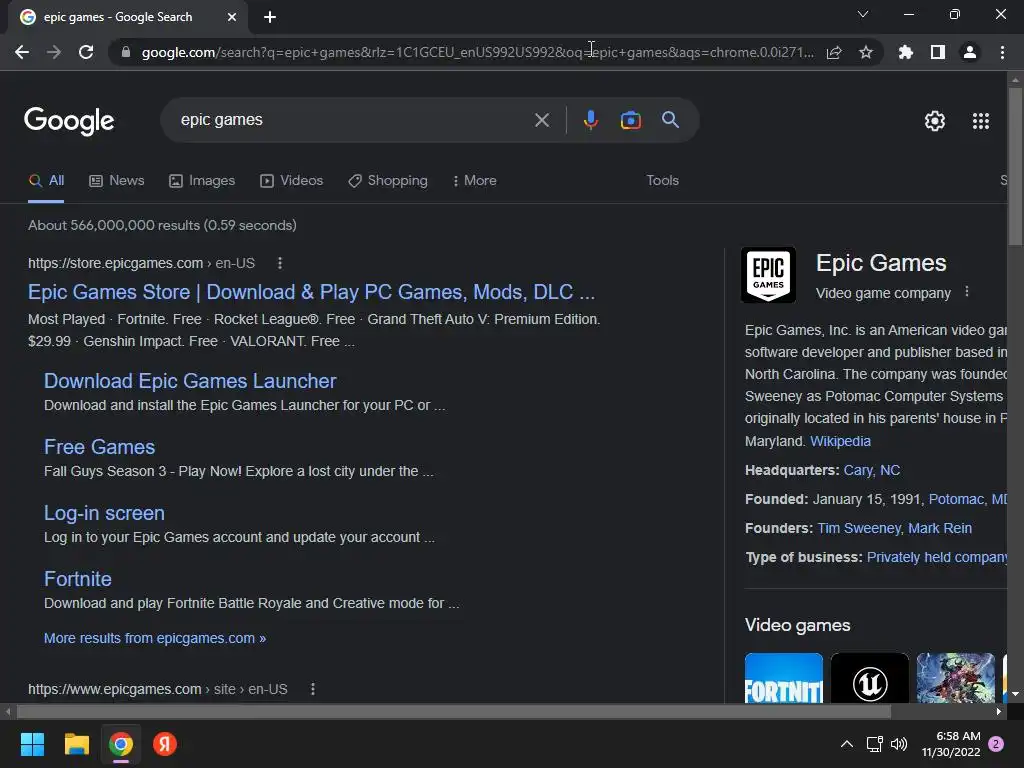This screenshot has width=1024, height=768.
Task: Click 'More results from epicgames.com'
Action: click(x=155, y=638)
